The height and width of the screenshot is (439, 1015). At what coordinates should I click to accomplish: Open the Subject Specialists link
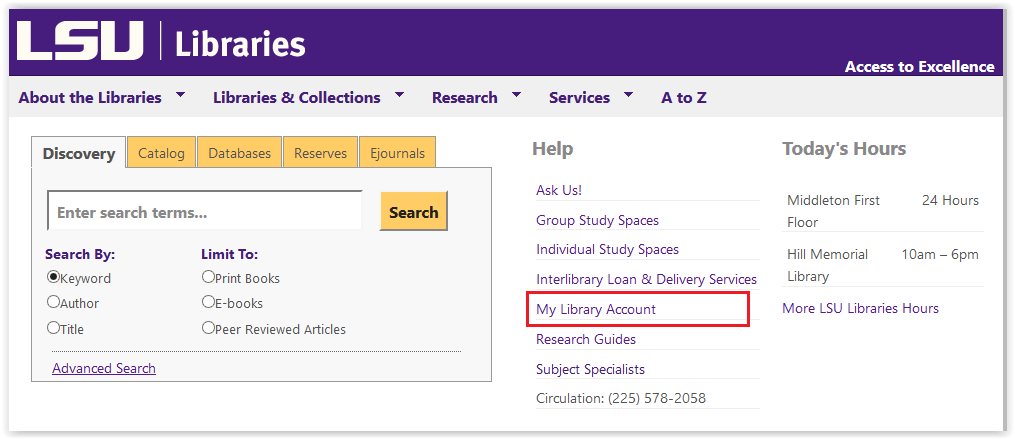pyautogui.click(x=590, y=369)
